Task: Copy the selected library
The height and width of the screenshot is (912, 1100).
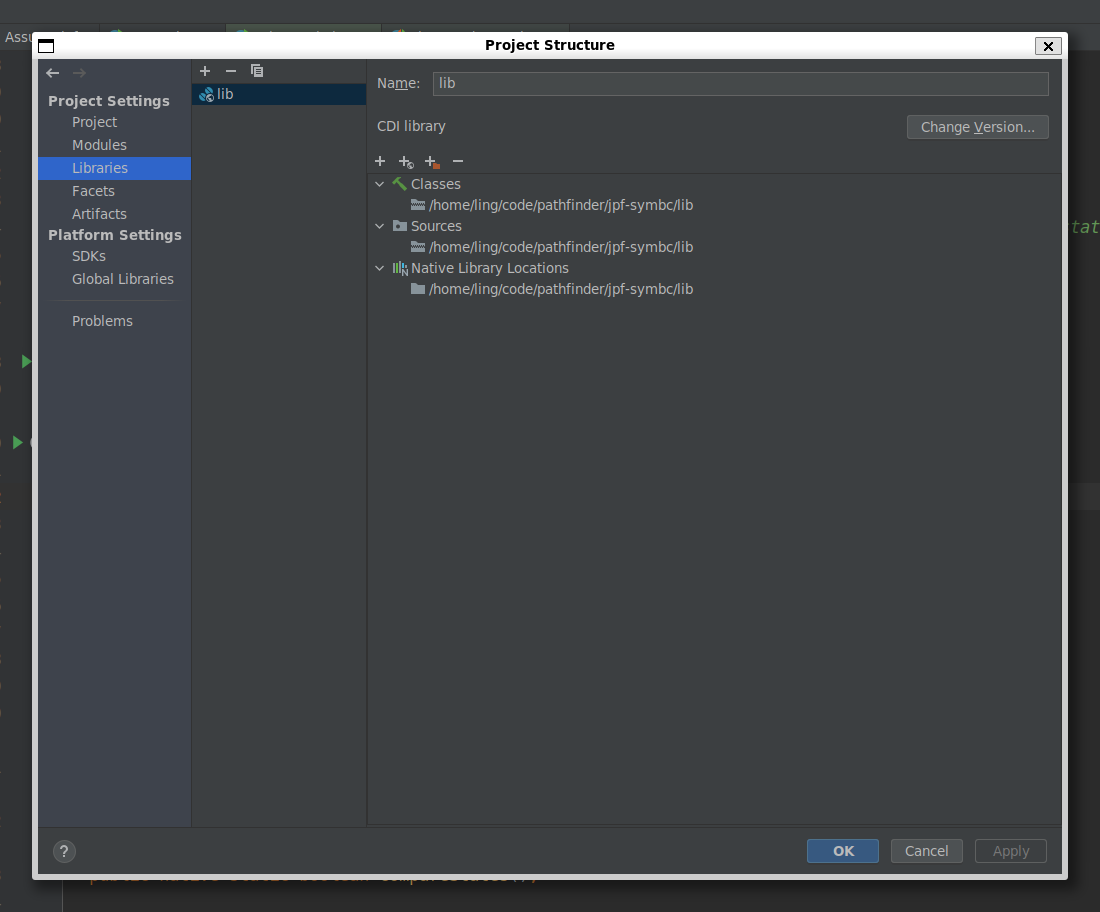Action: coord(257,71)
